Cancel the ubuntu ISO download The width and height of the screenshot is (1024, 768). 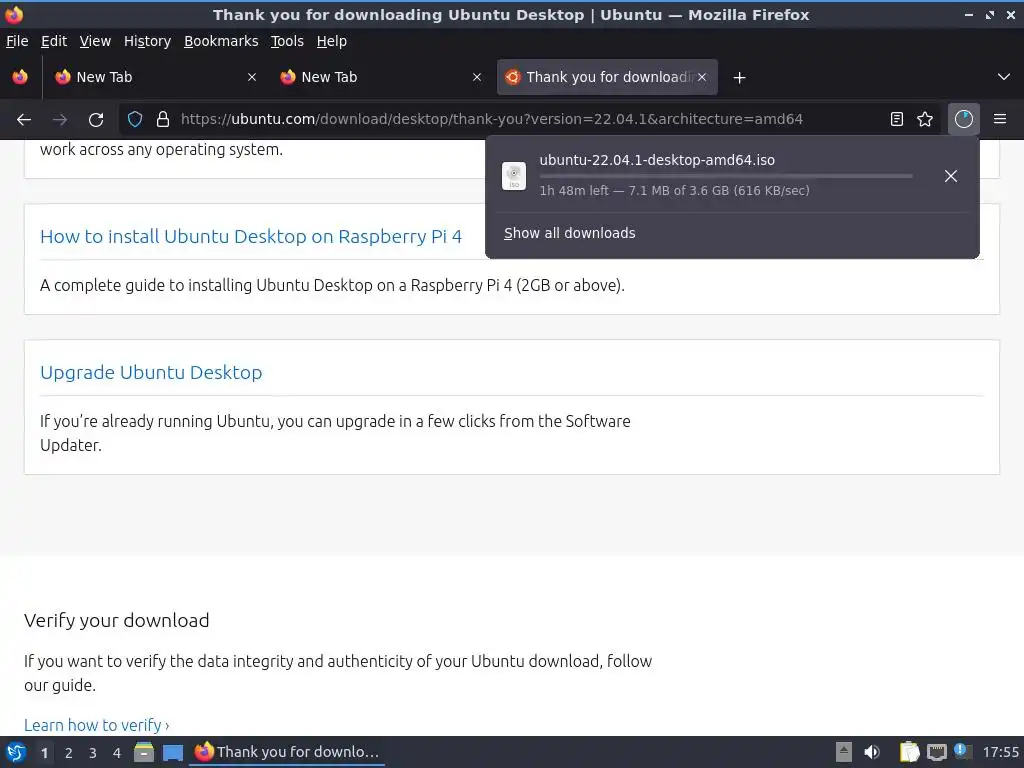click(x=951, y=176)
